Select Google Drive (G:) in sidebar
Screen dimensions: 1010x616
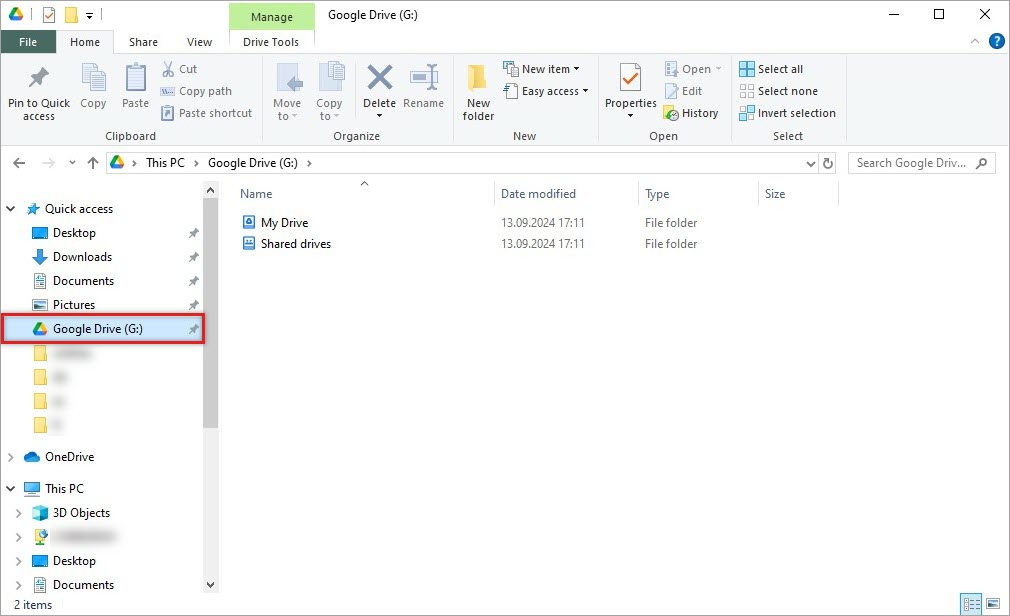(103, 329)
